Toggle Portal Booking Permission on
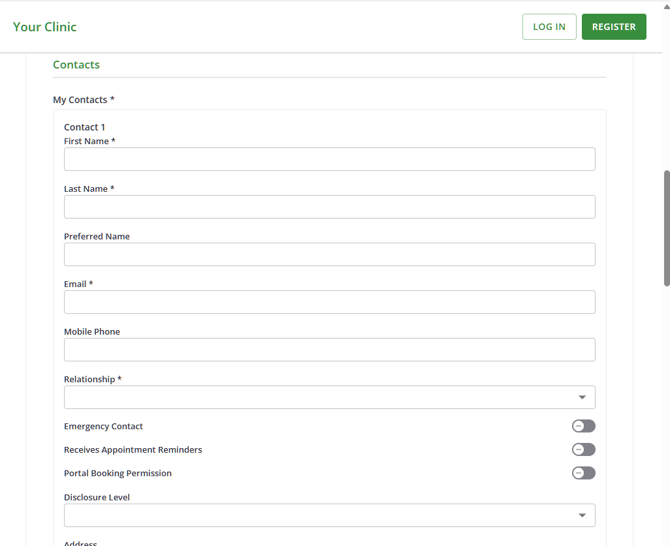The height and width of the screenshot is (546, 670). (583, 473)
